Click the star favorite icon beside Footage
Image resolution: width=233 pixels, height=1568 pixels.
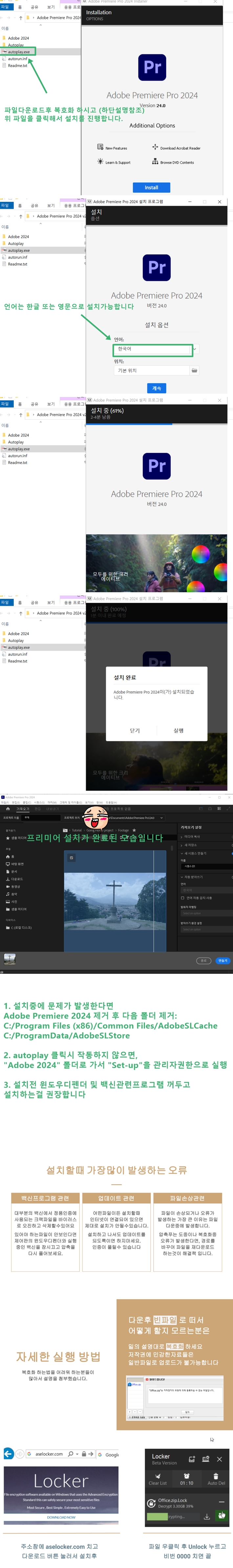pos(134,830)
